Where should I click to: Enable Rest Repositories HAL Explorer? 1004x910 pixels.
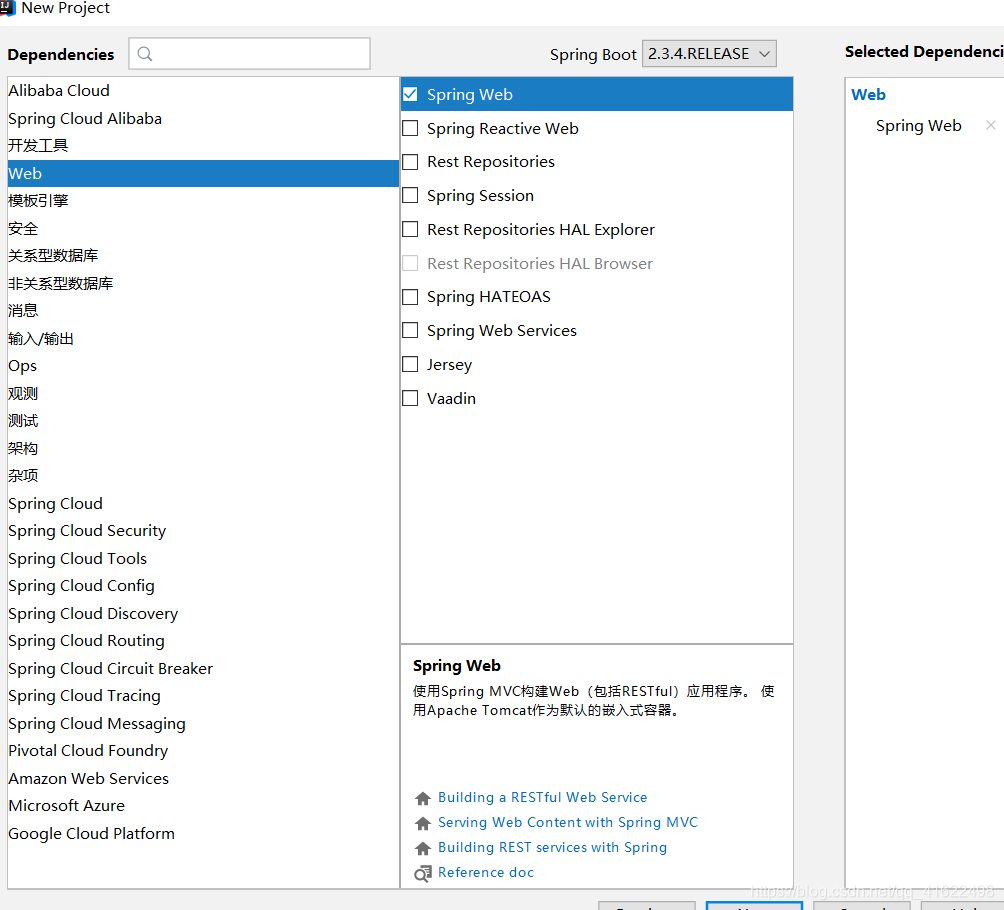[x=410, y=229]
